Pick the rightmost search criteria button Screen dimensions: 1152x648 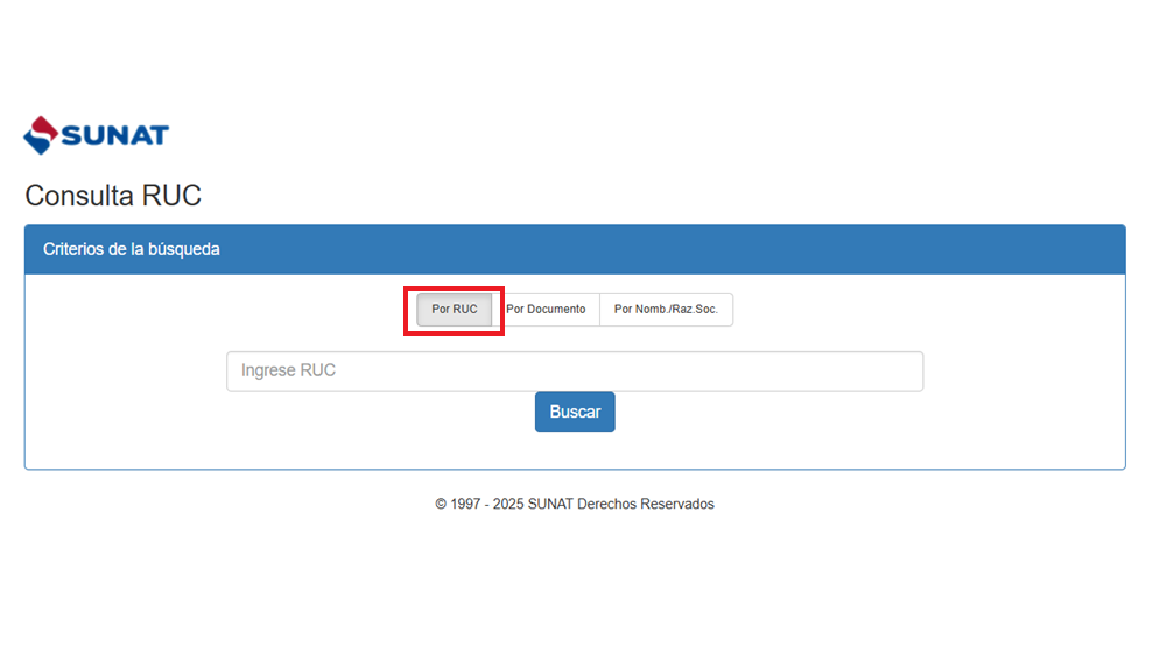point(666,310)
